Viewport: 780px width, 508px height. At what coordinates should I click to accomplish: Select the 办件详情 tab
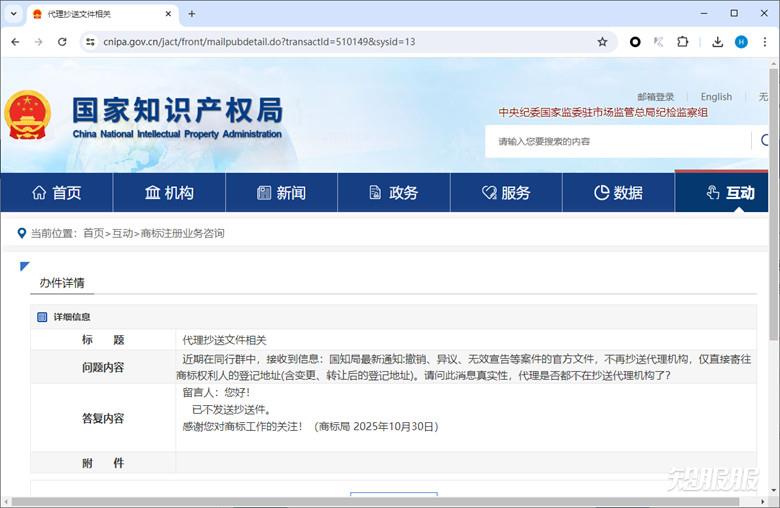point(62,283)
